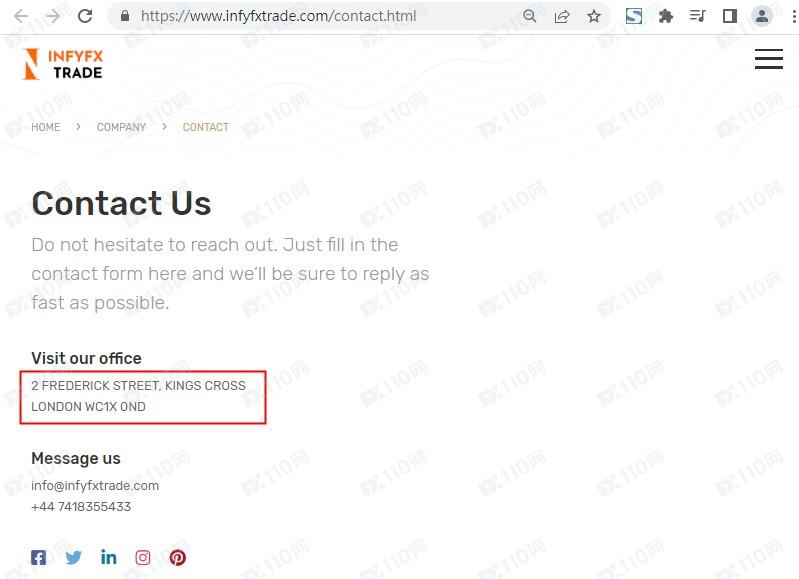Screen dimensions: 799x579
Task: Reload the page with the refresh icon
Action: [x=85, y=16]
